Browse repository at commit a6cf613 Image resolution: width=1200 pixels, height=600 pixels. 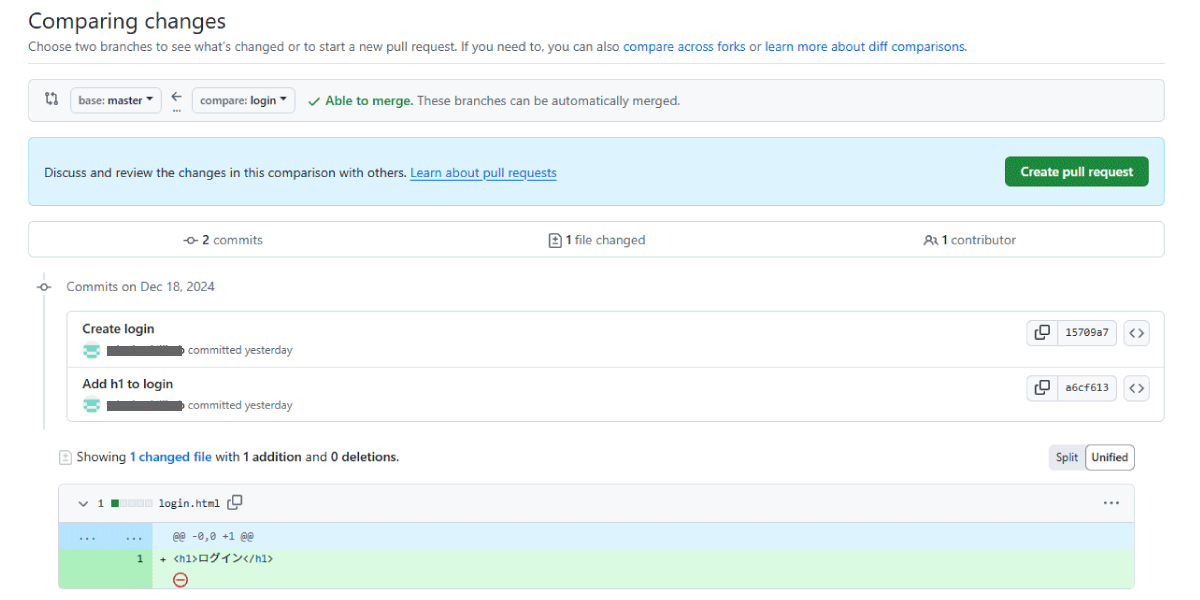1136,388
